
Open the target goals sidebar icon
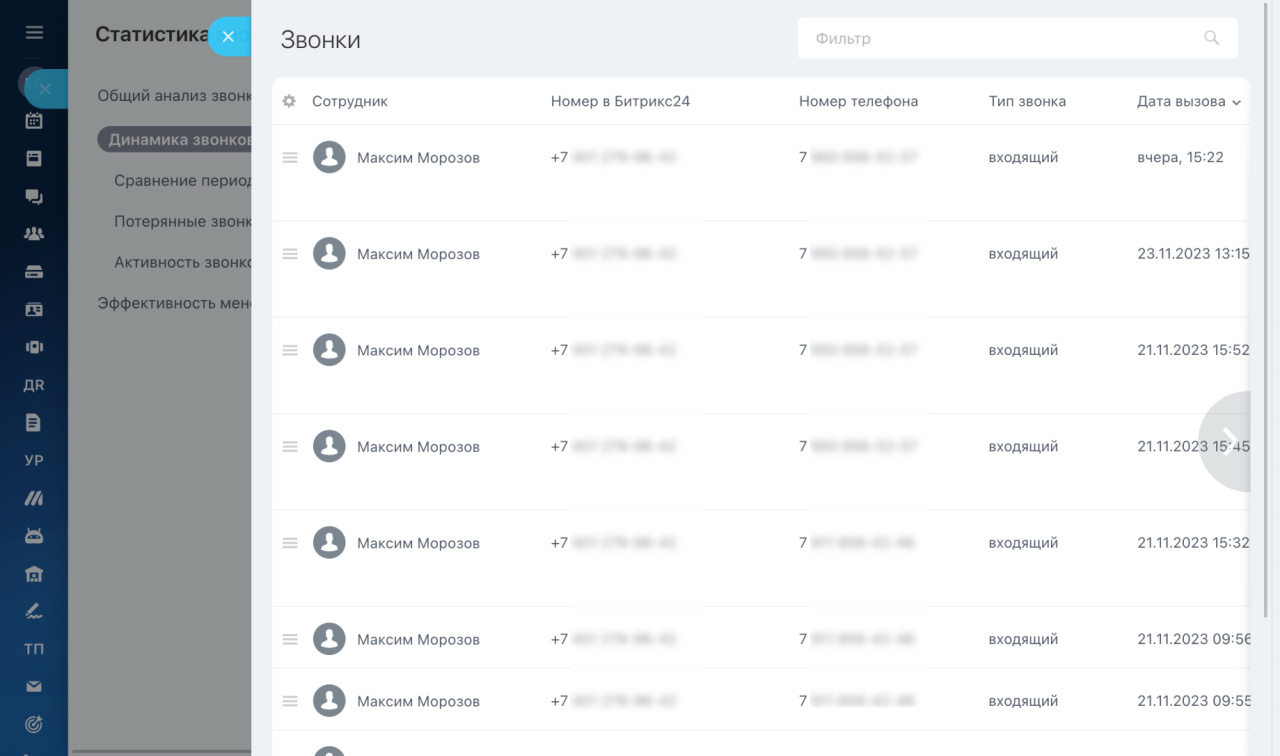click(x=34, y=724)
